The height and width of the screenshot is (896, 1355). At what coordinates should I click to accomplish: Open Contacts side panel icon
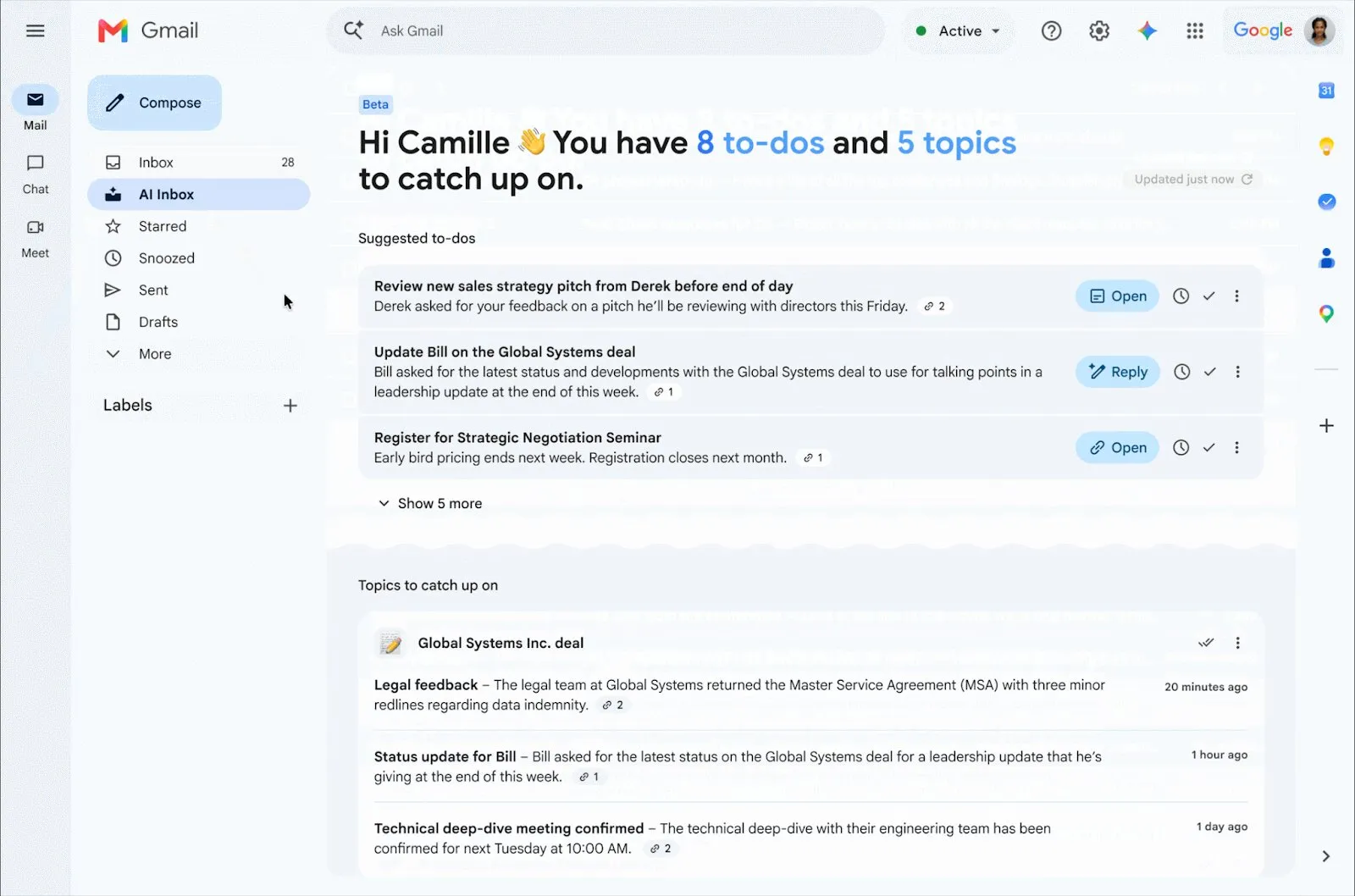[x=1326, y=257]
